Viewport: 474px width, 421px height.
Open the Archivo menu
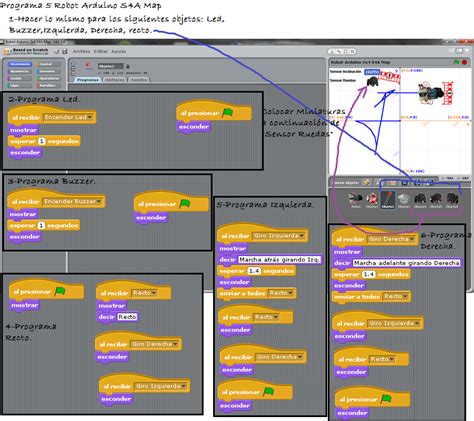82,51
